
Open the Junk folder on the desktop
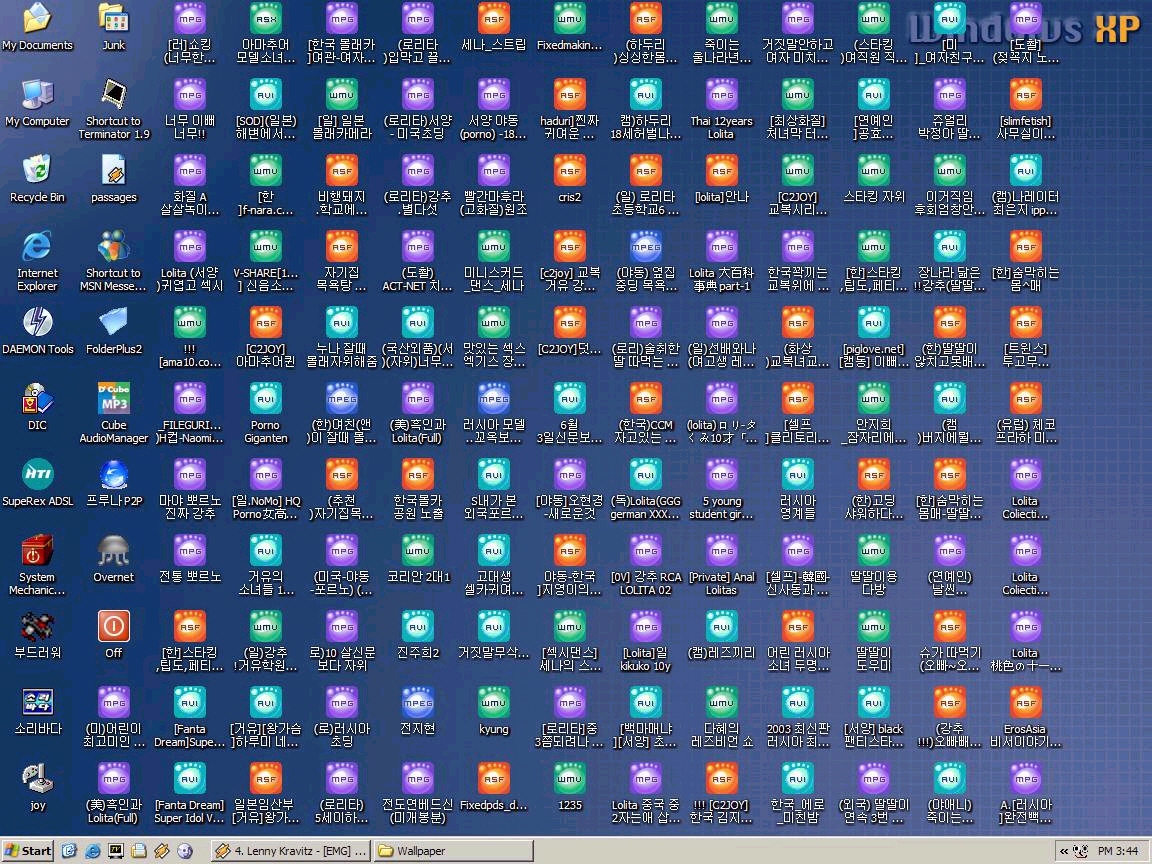point(113,20)
